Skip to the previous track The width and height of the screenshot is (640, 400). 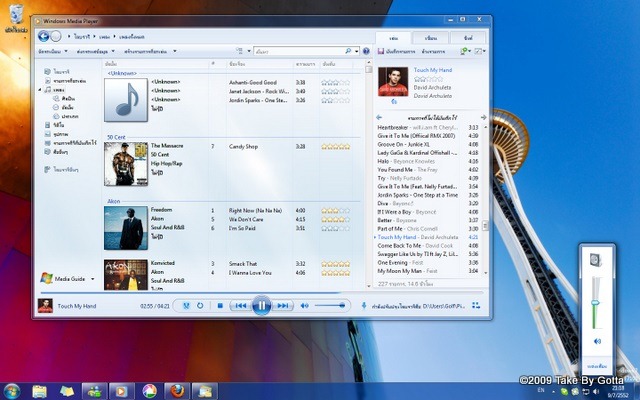[x=240, y=306]
